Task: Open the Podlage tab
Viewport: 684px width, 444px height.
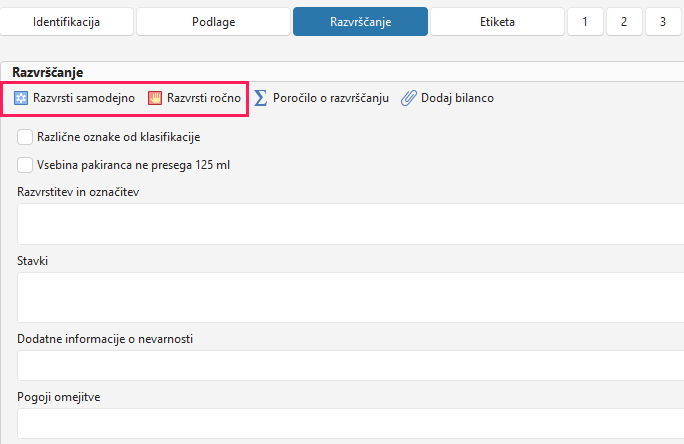Action: point(213,22)
